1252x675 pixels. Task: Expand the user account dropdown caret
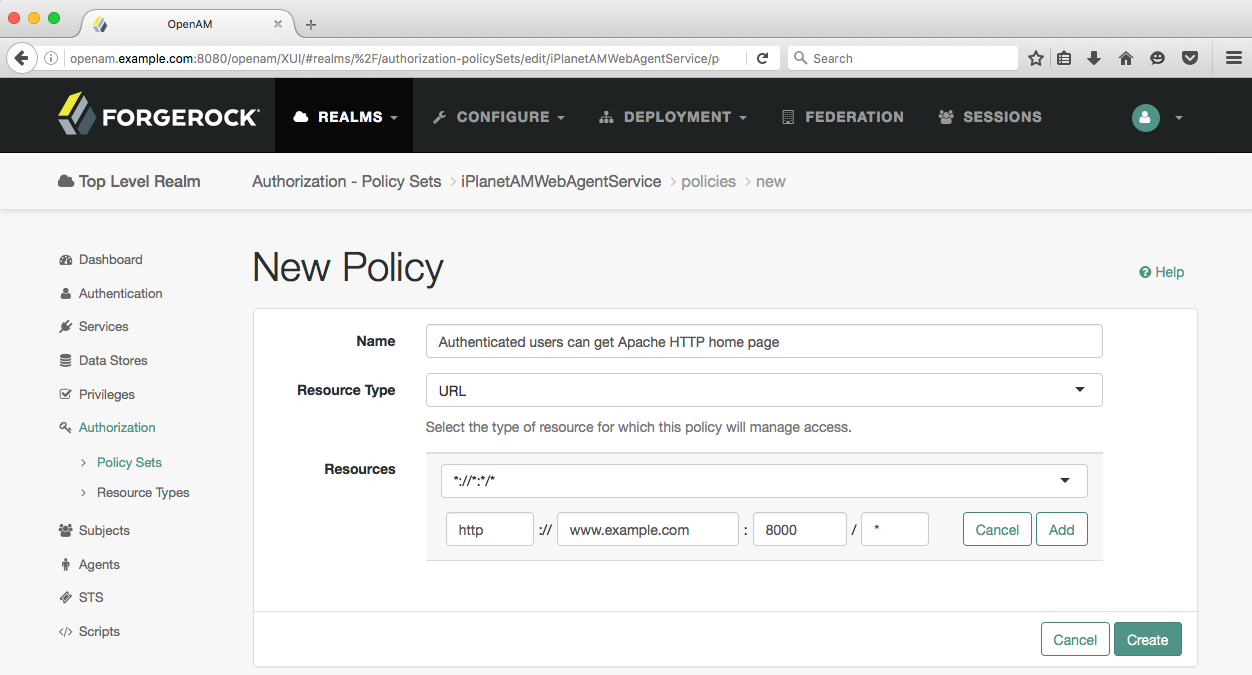pos(1179,118)
